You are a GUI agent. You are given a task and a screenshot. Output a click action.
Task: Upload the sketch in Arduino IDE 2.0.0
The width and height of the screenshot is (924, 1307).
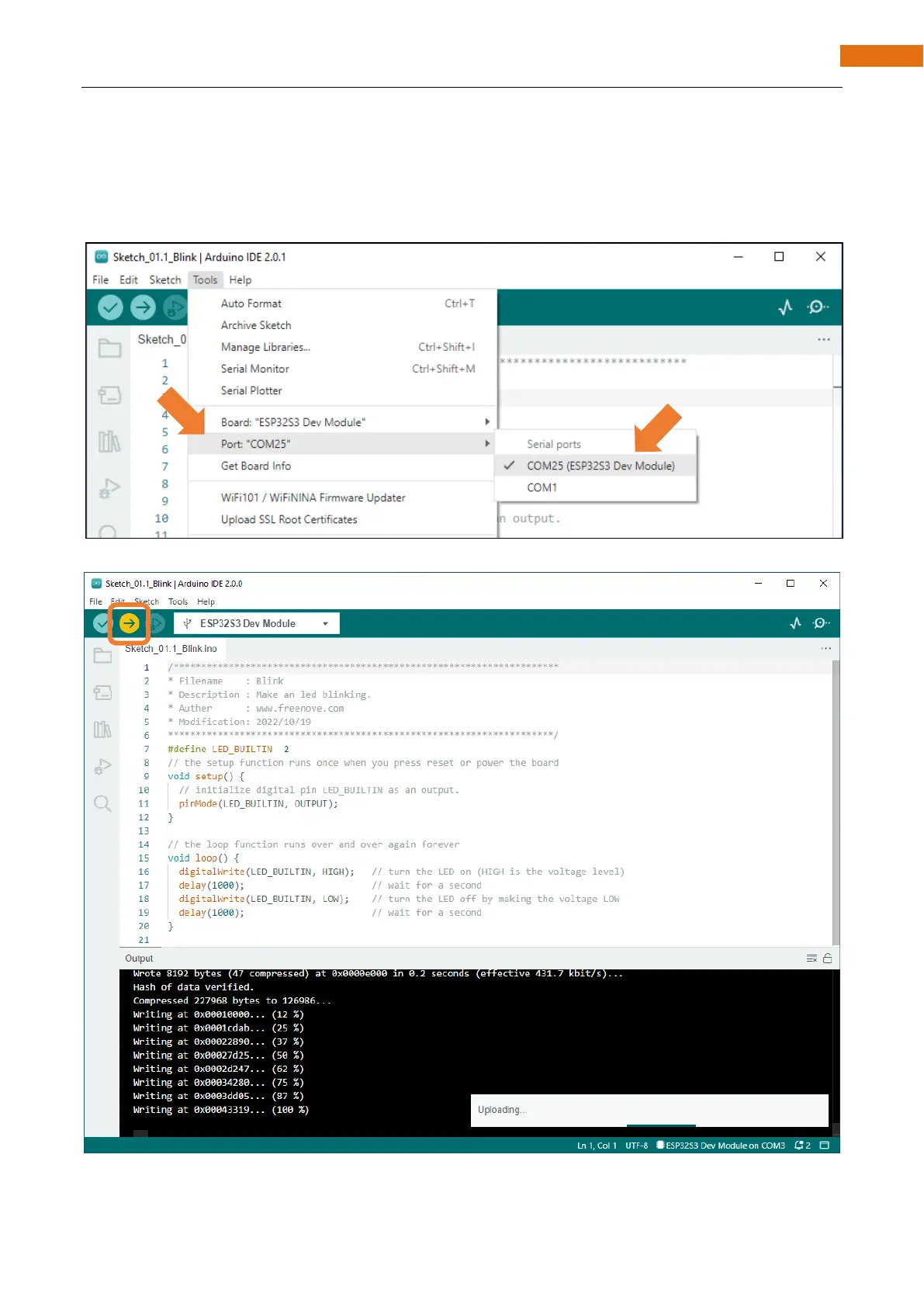129,623
